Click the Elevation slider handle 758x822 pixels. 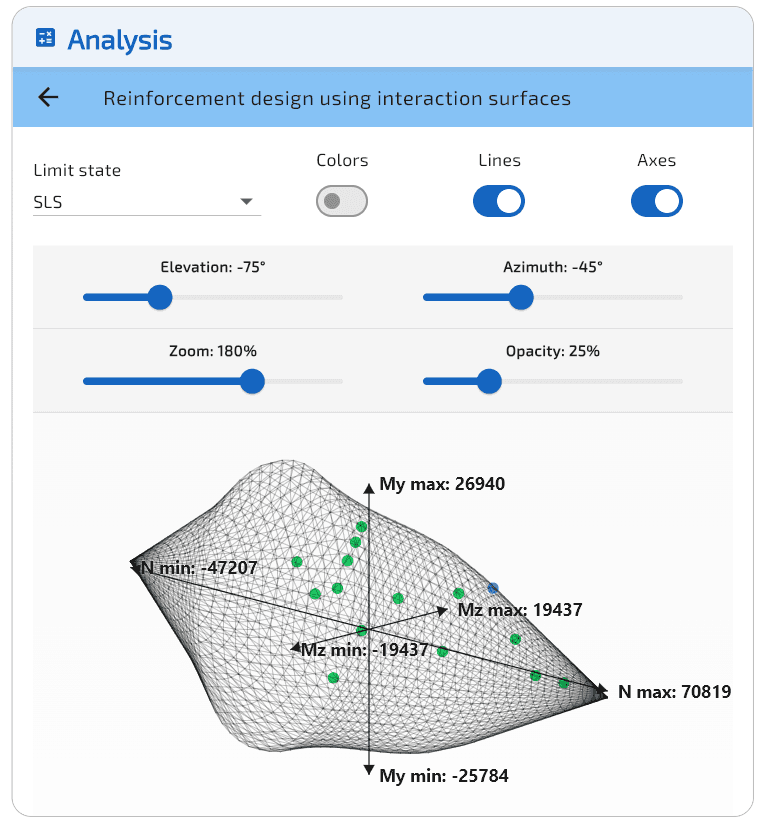(159, 297)
